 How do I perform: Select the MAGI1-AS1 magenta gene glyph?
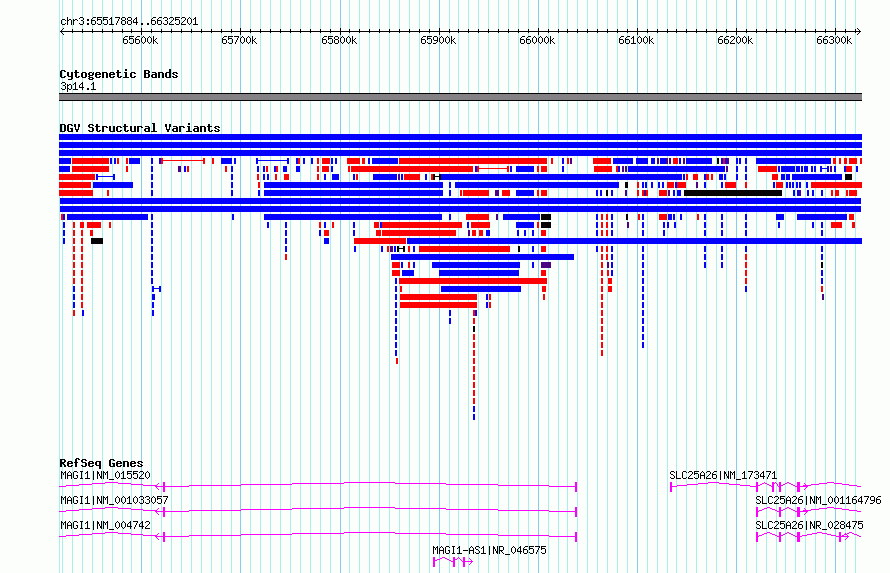pos(453,562)
